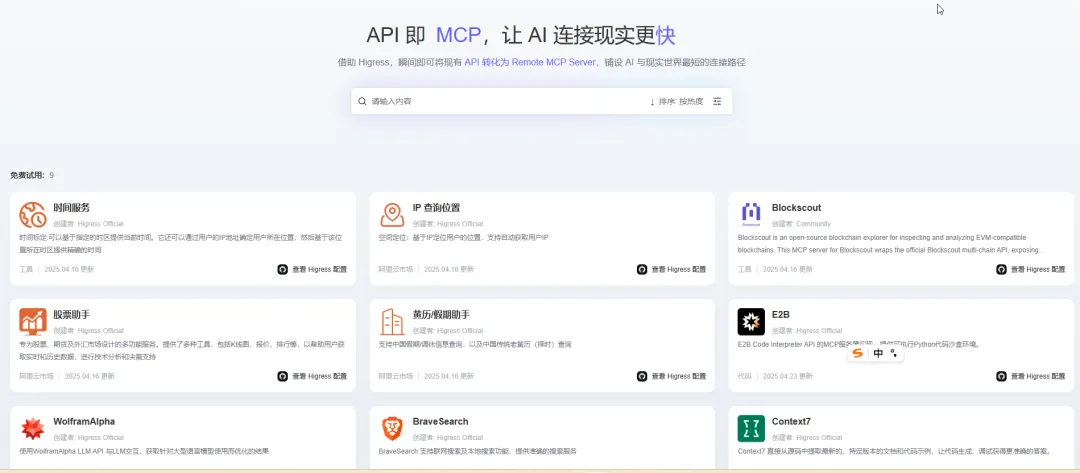Click the E2B black star logo
This screenshot has height=473, width=1080.
[x=751, y=322]
